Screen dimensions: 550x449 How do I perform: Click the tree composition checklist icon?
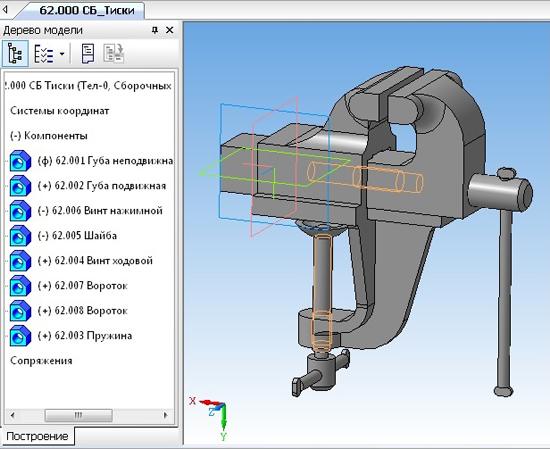click(x=44, y=54)
